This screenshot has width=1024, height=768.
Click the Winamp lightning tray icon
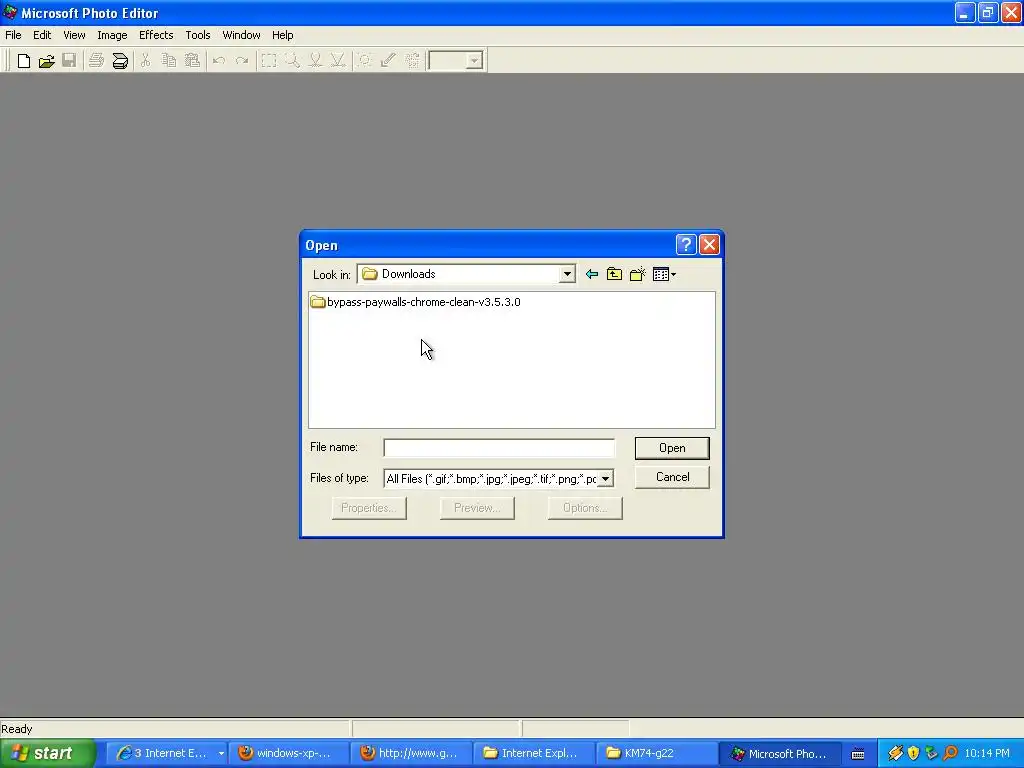click(895, 754)
